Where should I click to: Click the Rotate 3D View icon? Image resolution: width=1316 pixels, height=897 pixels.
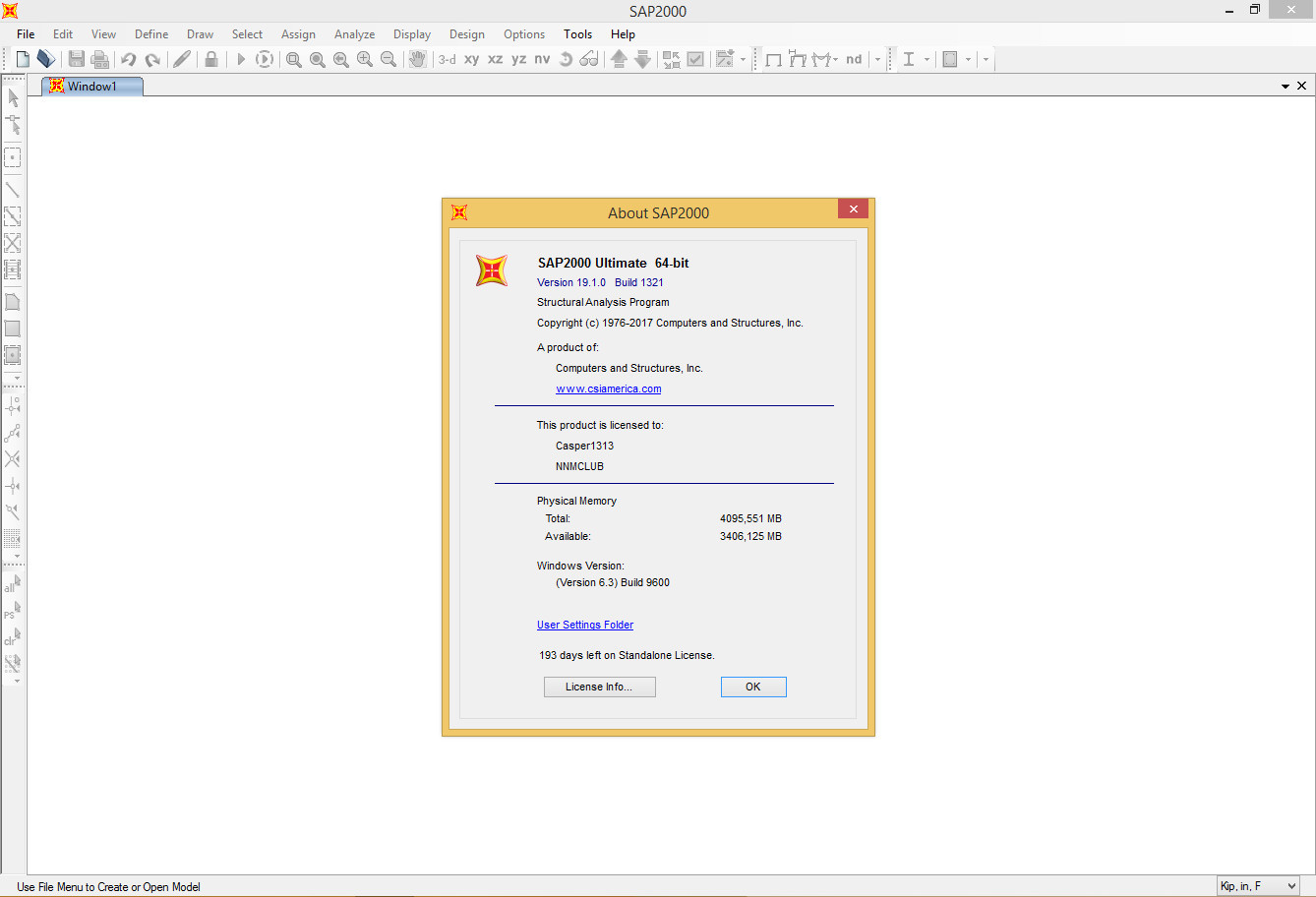click(566, 59)
